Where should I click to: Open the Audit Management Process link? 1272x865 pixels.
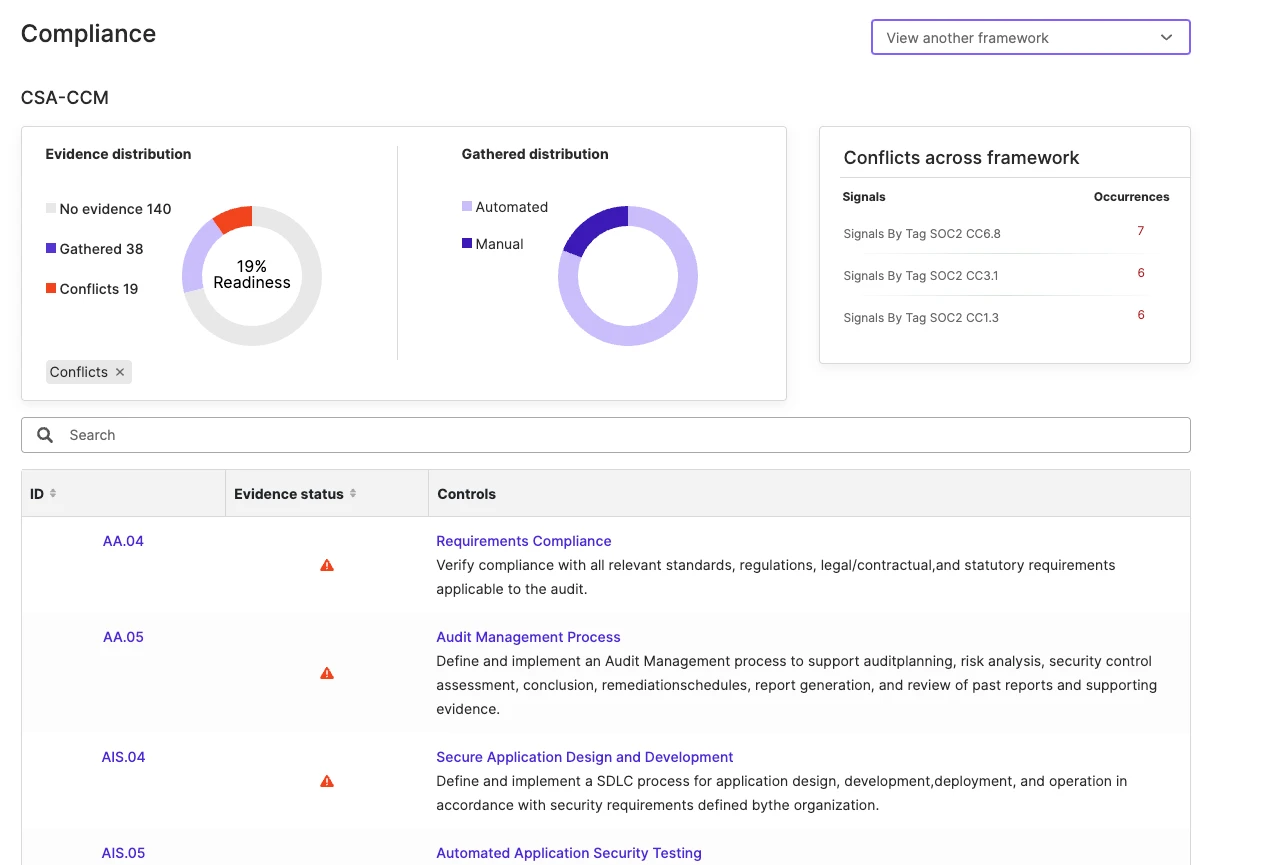coord(528,637)
